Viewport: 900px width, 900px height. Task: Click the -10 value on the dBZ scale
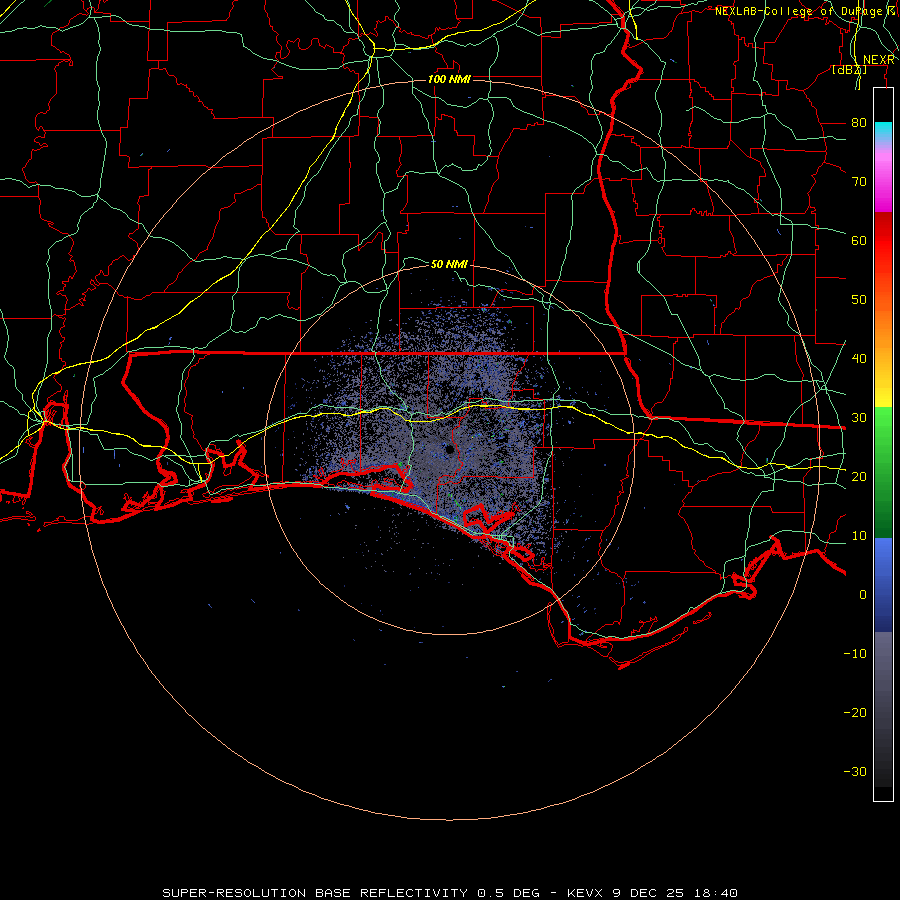(855, 654)
